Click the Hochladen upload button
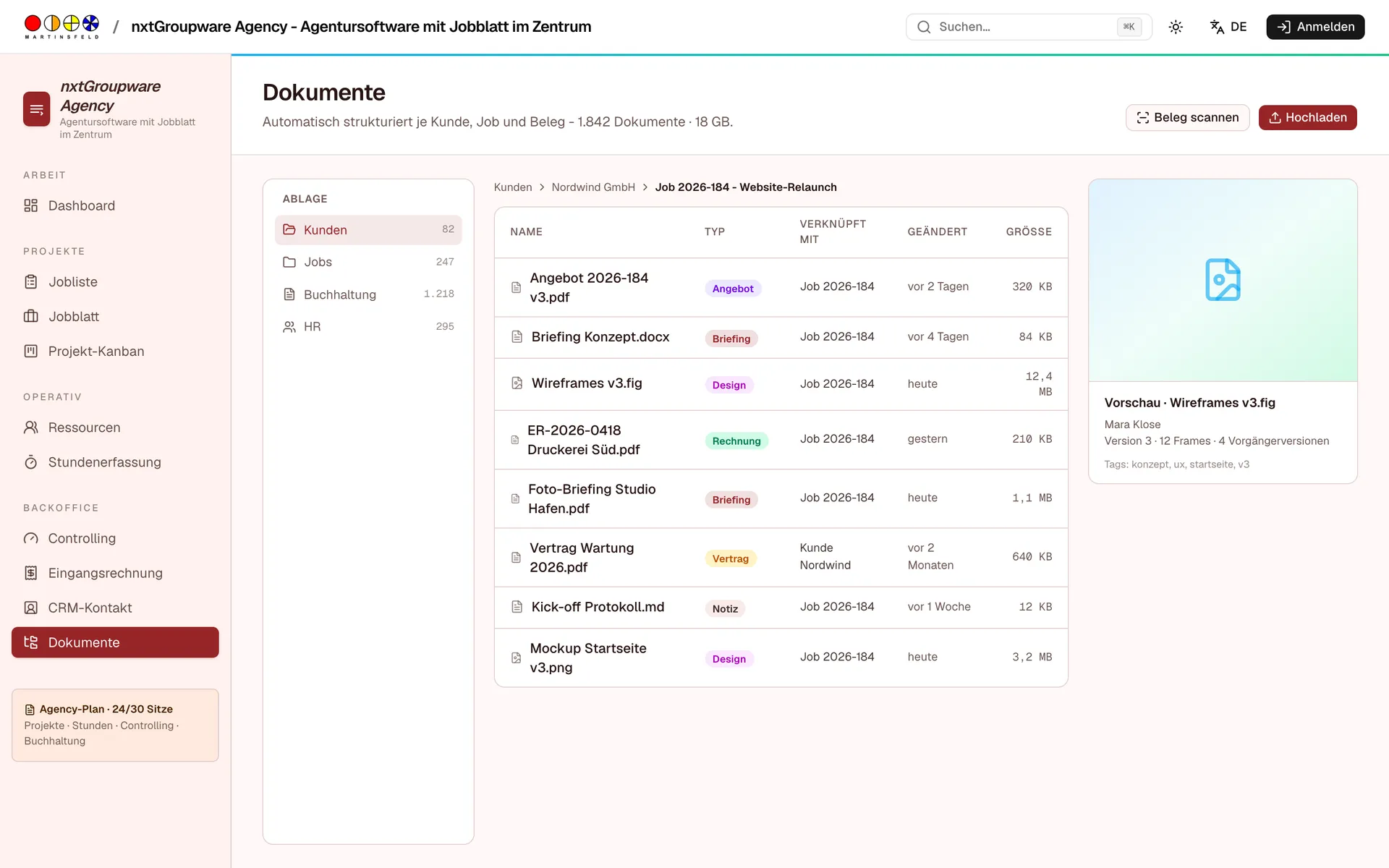 1307,118
